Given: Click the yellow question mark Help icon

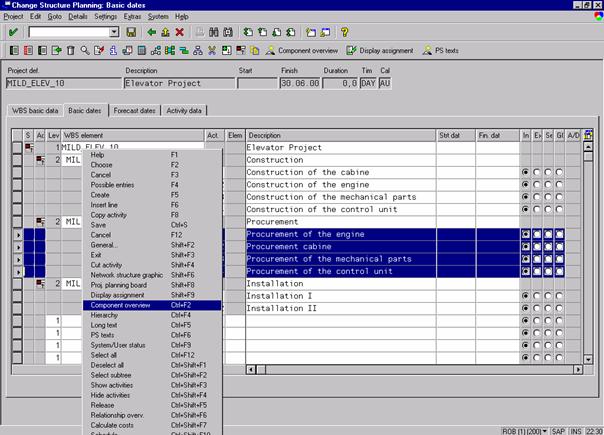Looking at the screenshot, I should (x=345, y=32).
